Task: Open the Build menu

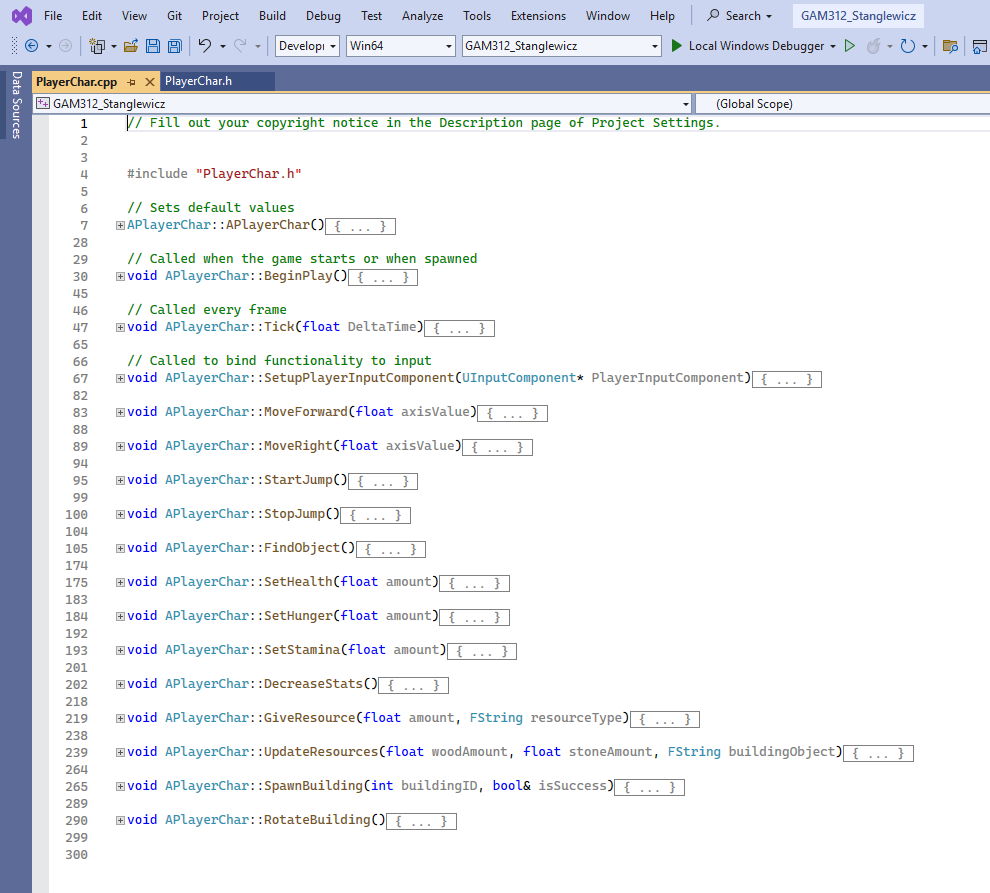Action: click(x=272, y=16)
